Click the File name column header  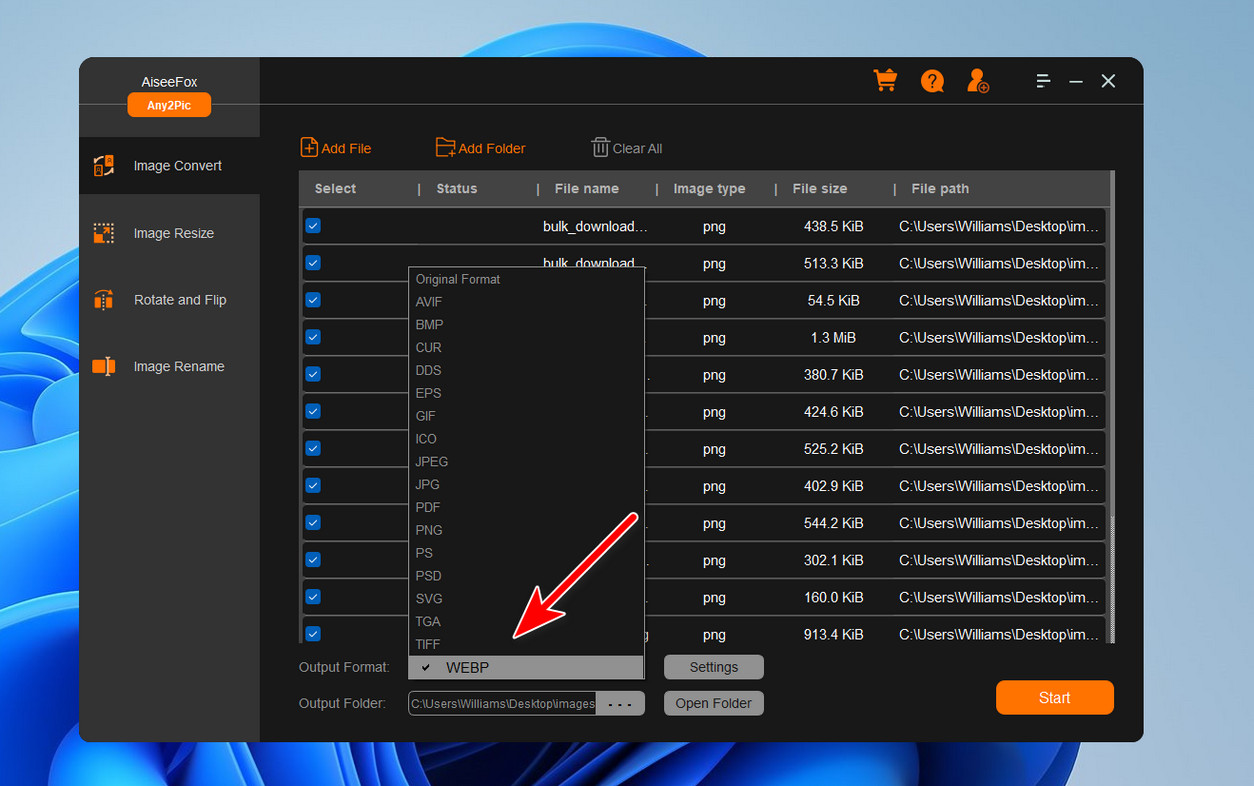point(587,189)
